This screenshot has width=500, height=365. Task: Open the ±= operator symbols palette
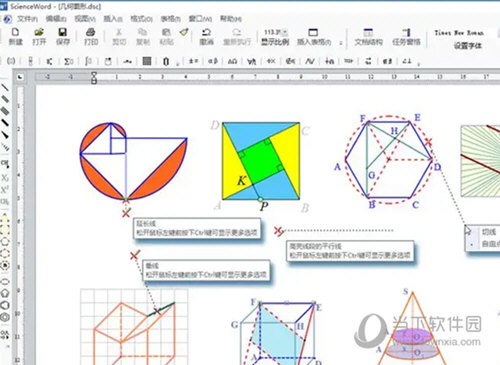(x=194, y=61)
